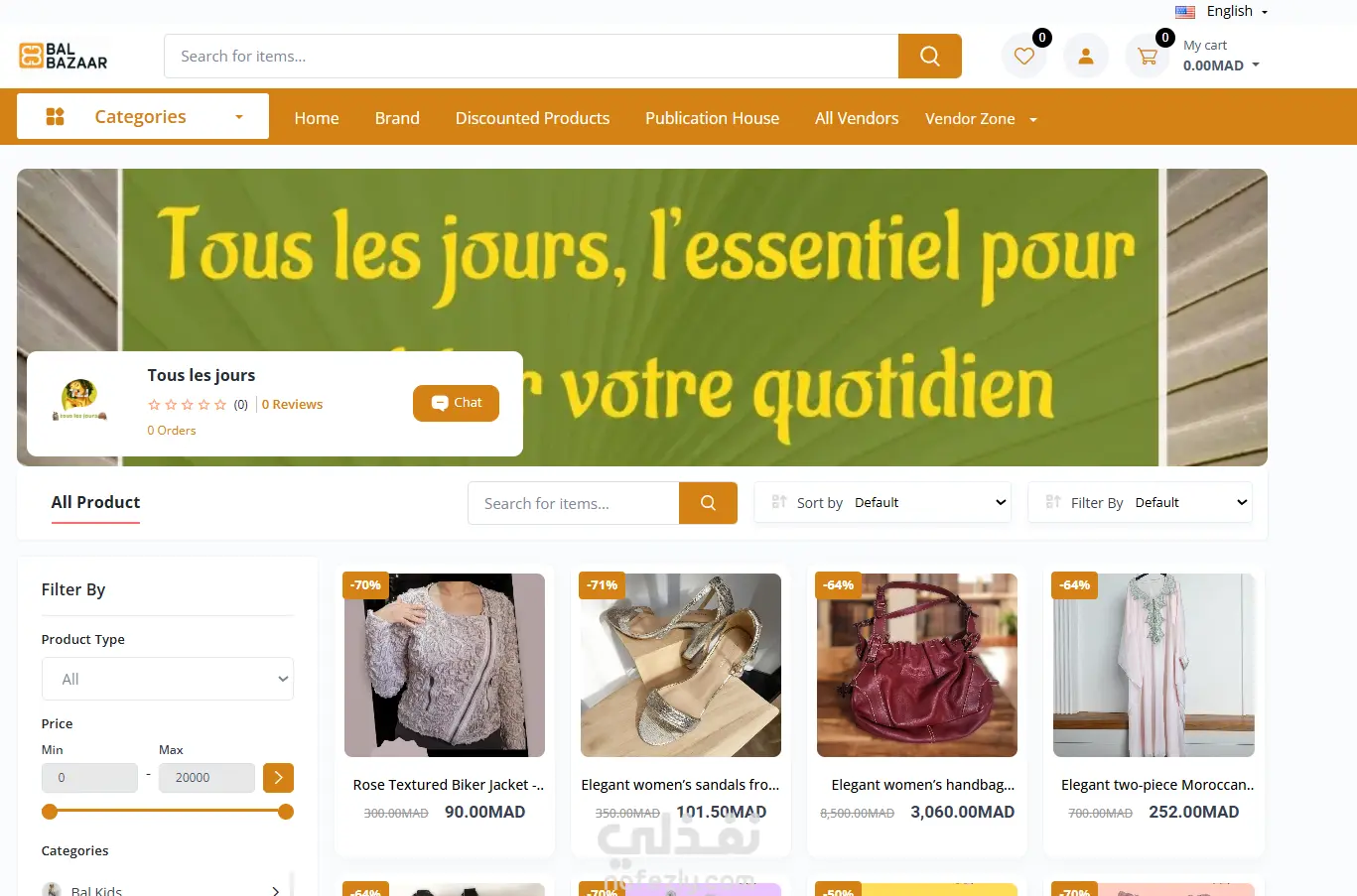Click the wishlist heart icon

click(1023, 57)
